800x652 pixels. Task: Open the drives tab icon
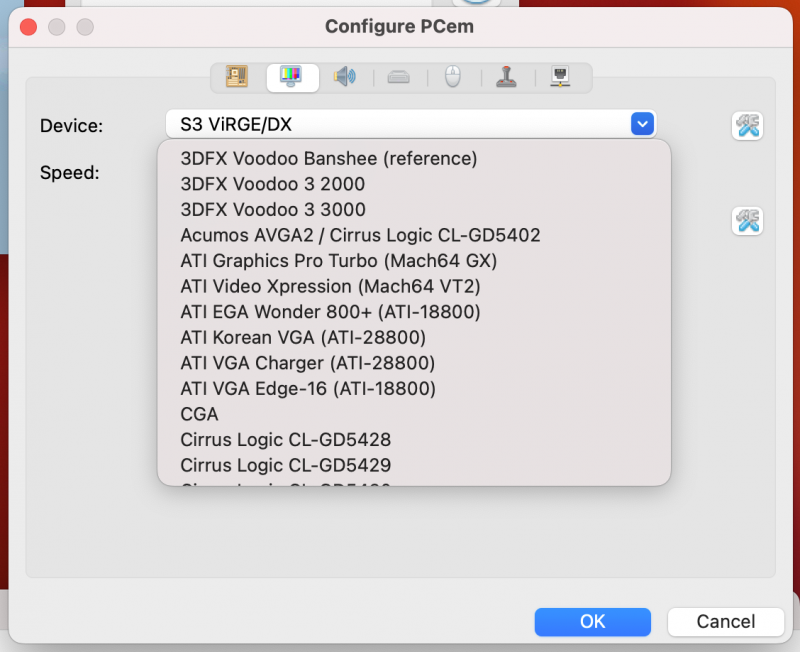[x=399, y=77]
